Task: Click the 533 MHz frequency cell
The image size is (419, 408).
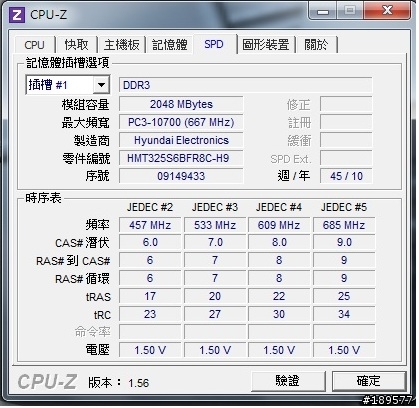Action: tap(215, 225)
